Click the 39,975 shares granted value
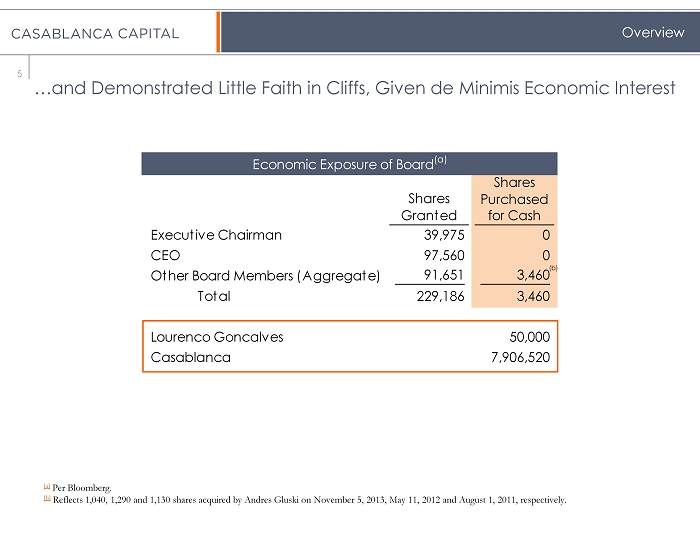Image resolution: width=700 pixels, height=538 pixels. pos(442,235)
